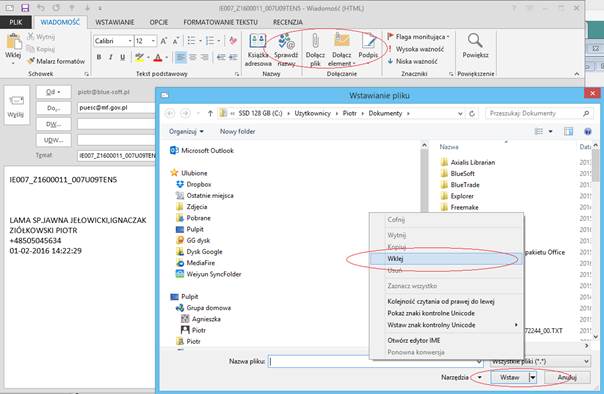Viewport: 604px width, 394px height.
Task: Click the UDW... bcc button
Action: click(54, 140)
